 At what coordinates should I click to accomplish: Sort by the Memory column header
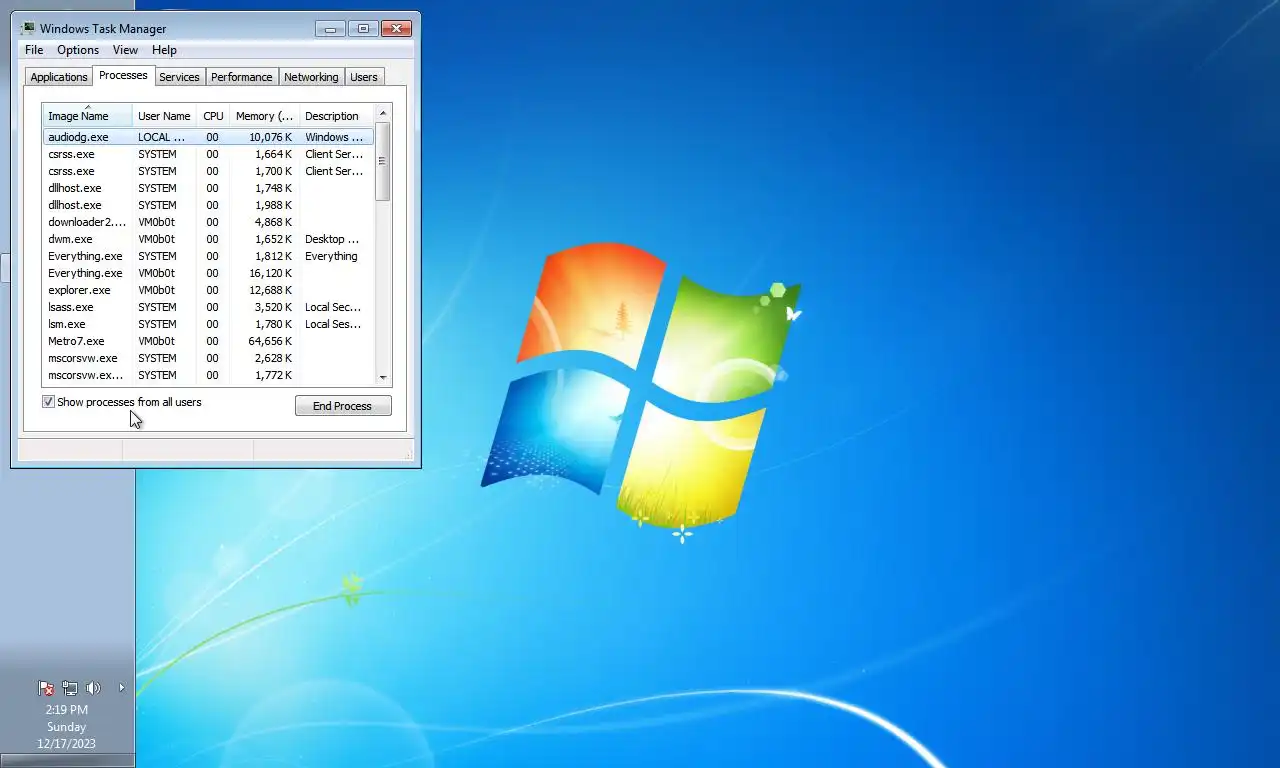(264, 116)
